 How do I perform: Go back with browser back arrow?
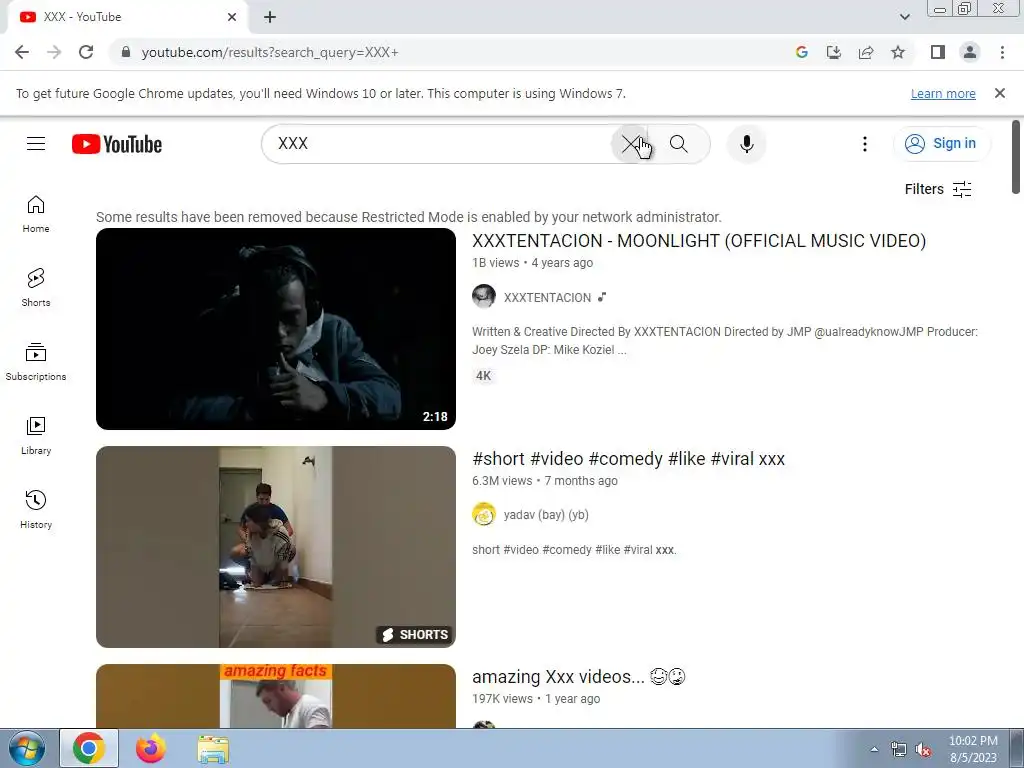click(x=22, y=52)
